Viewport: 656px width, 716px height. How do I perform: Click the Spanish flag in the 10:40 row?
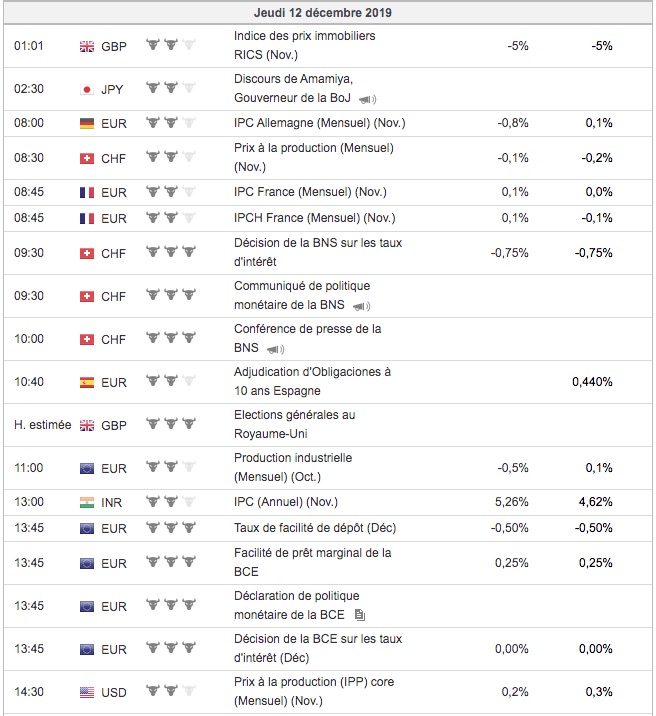tap(87, 382)
